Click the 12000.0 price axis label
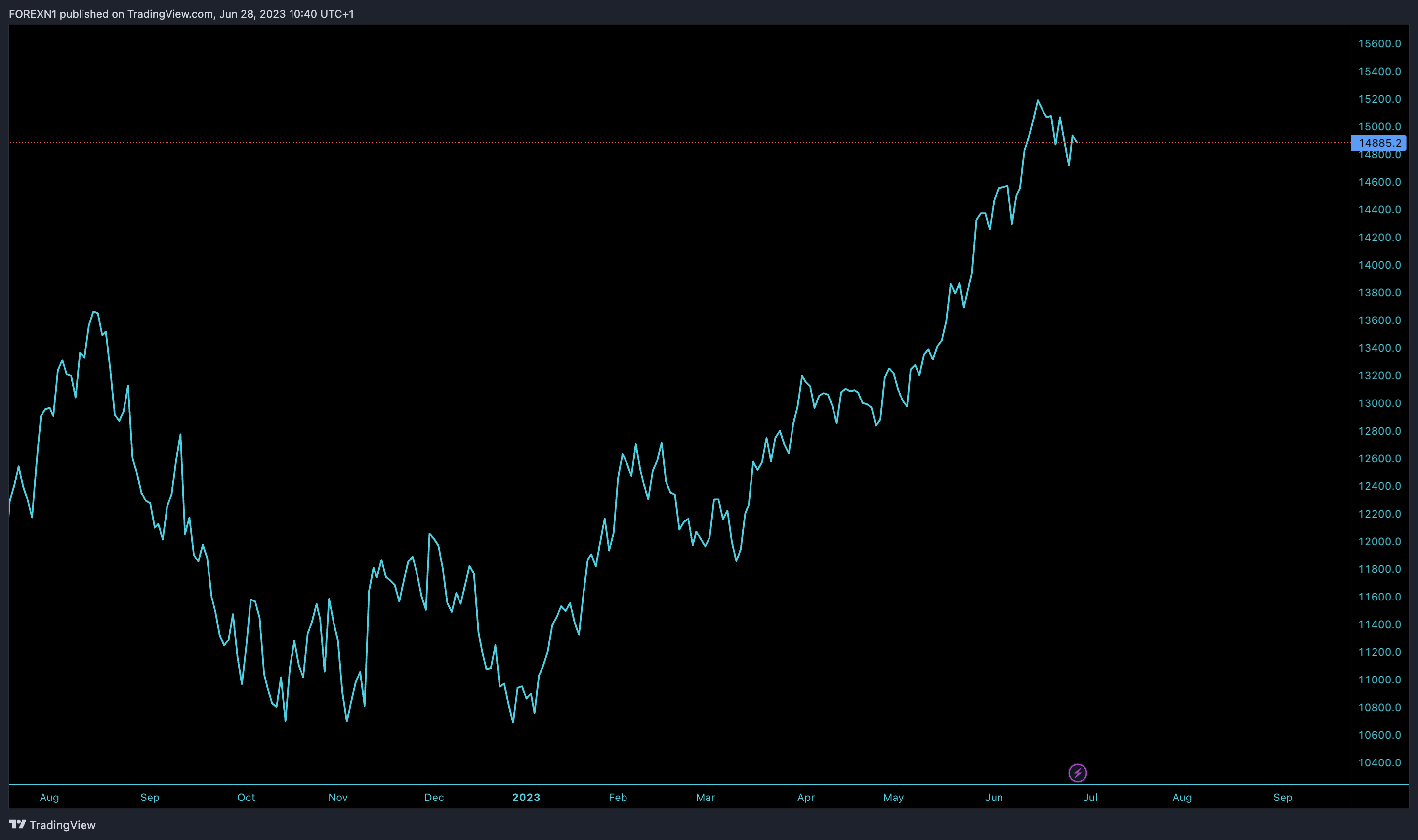 [x=1379, y=542]
